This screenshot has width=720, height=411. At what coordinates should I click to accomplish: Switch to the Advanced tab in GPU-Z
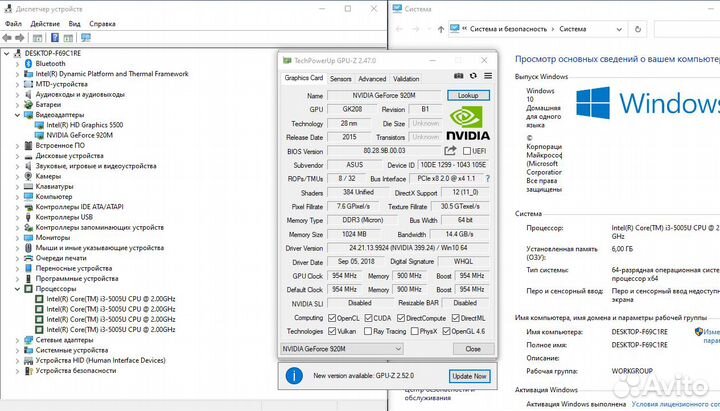[372, 79]
